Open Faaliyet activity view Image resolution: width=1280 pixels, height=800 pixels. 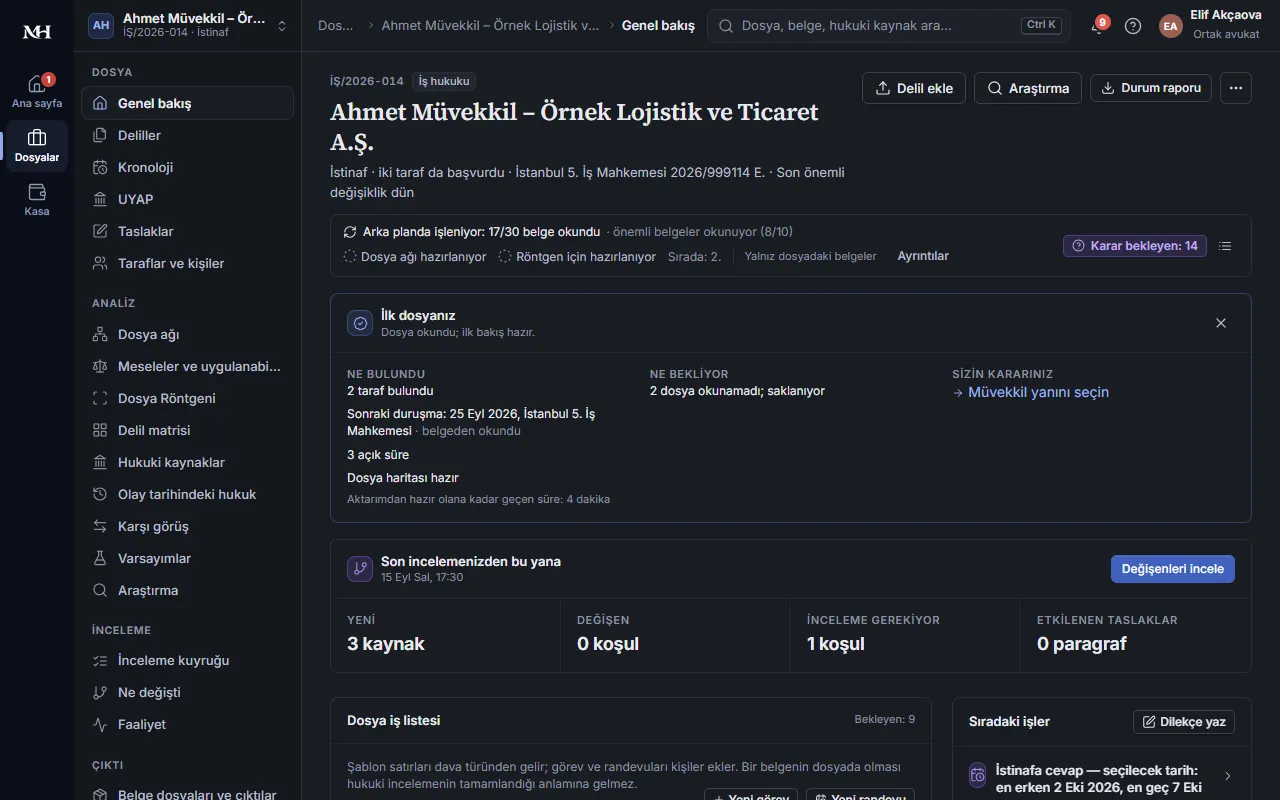[187, 724]
